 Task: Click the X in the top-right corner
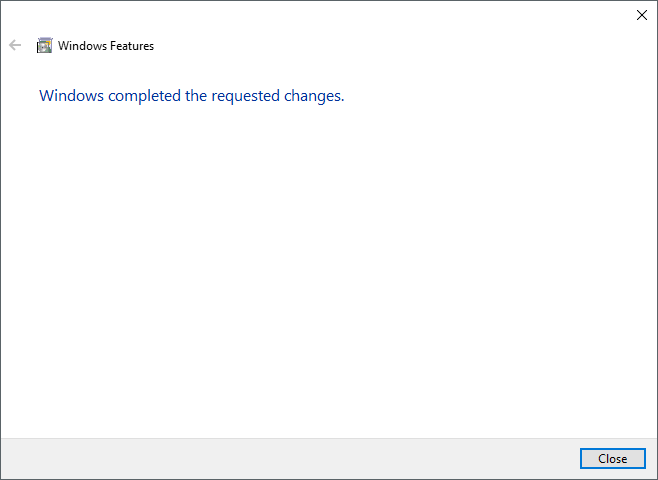[642, 15]
